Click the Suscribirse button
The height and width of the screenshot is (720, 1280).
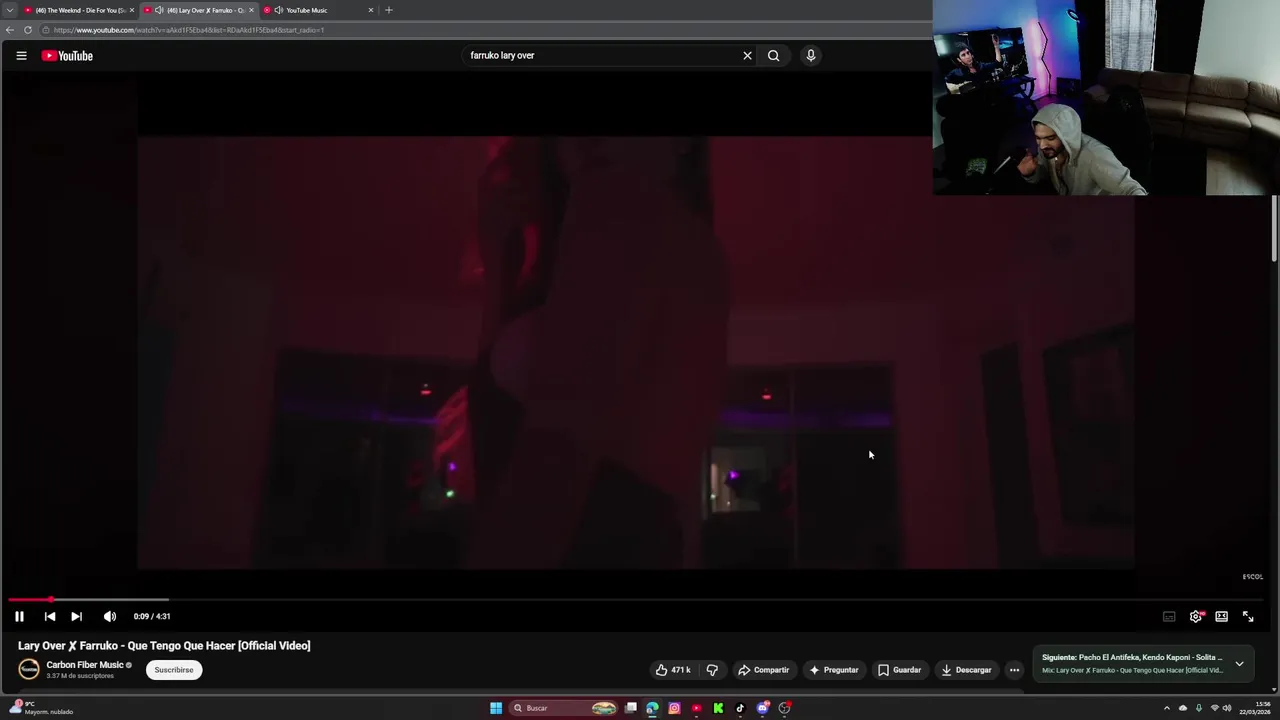coord(174,670)
